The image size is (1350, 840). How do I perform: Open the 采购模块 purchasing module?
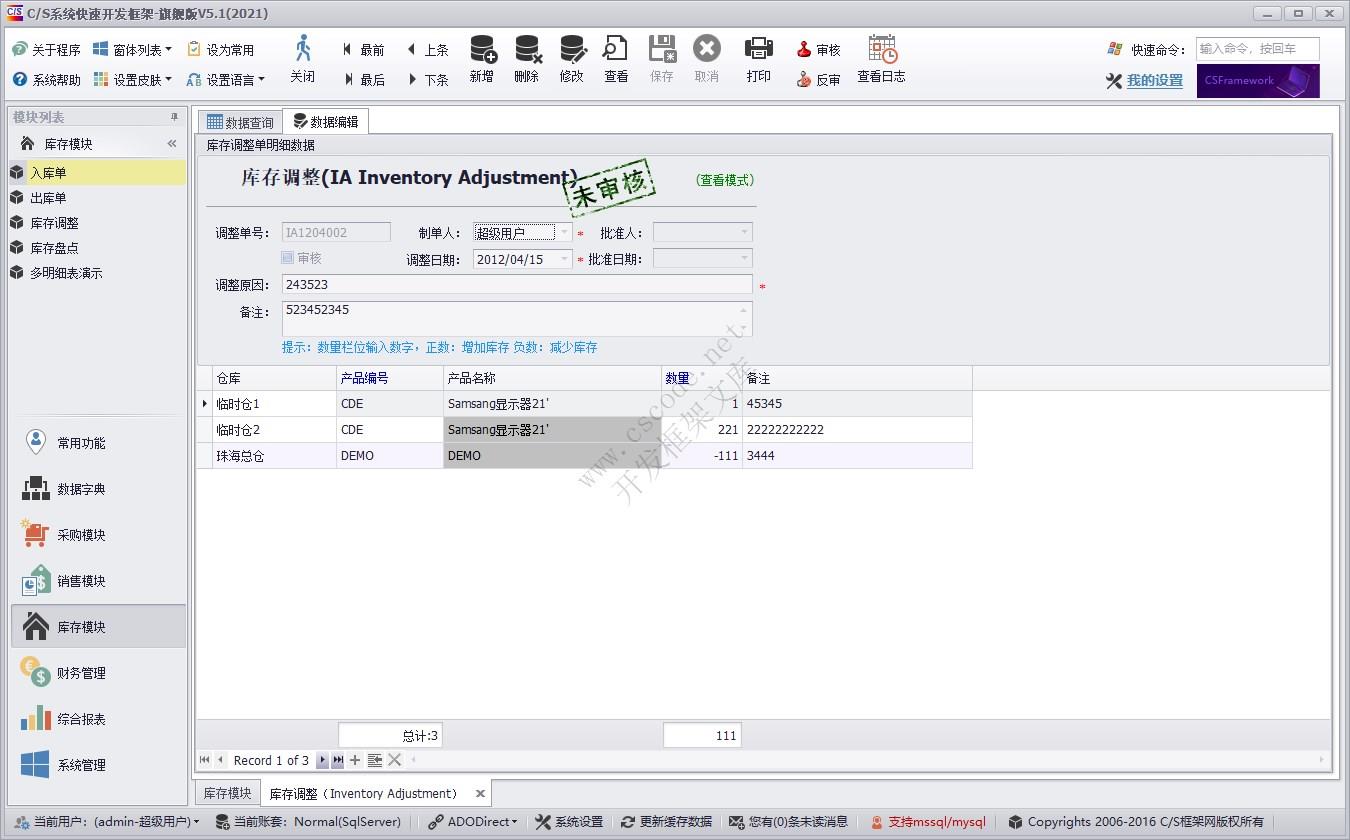pos(81,535)
